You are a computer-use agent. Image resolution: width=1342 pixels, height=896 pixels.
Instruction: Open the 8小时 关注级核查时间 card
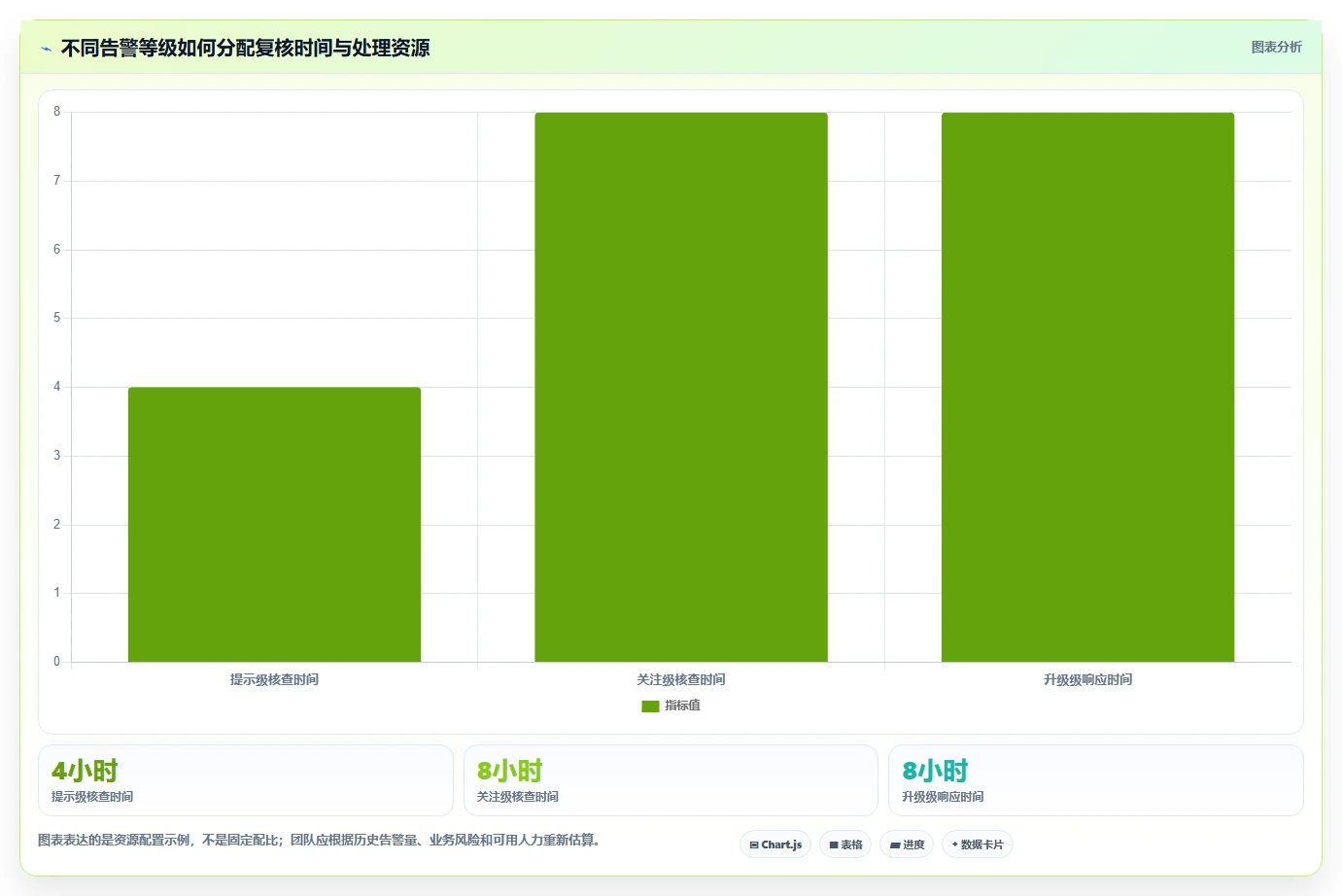(x=671, y=780)
